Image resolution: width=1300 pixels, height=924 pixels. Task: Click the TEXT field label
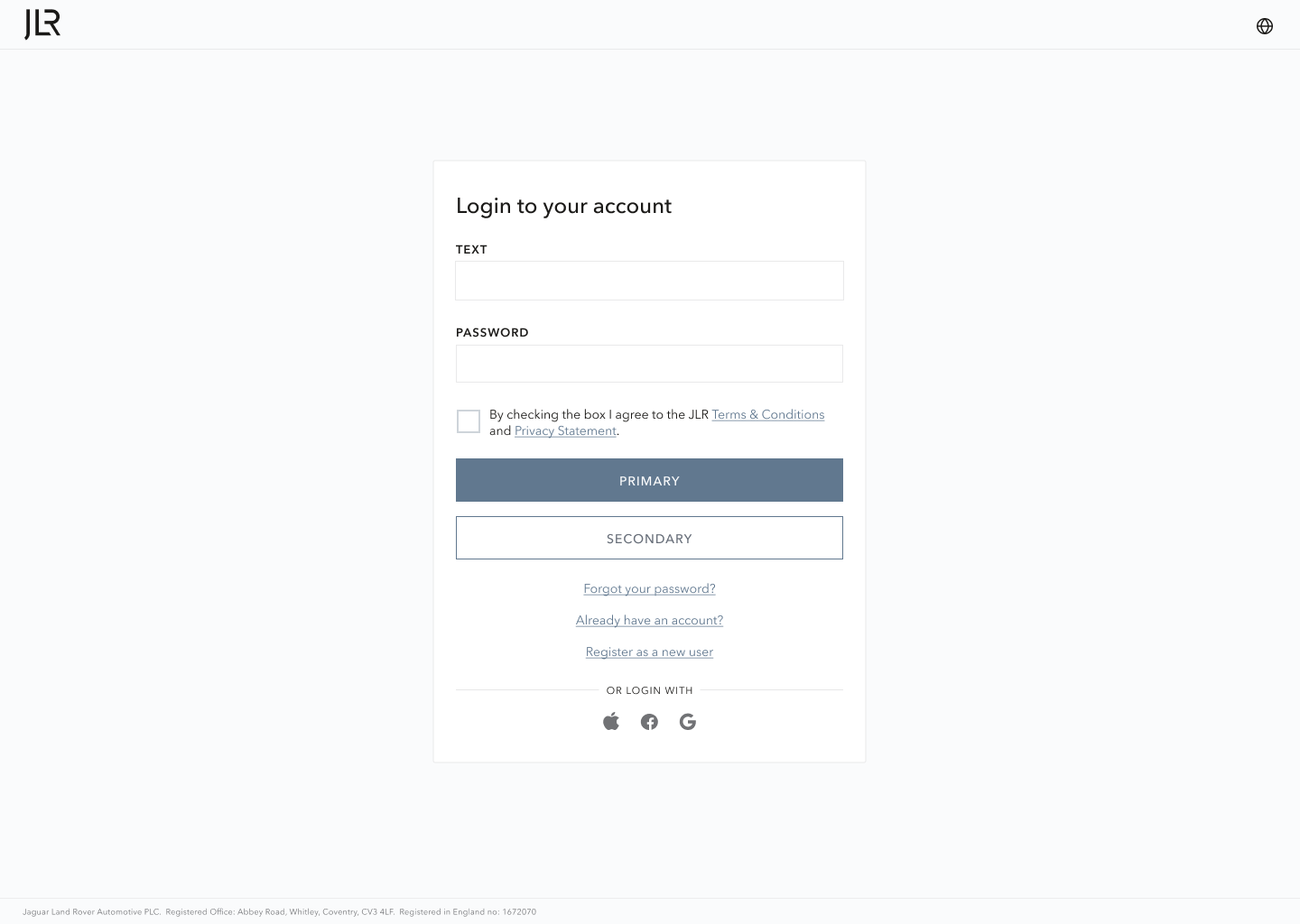pyautogui.click(x=471, y=250)
